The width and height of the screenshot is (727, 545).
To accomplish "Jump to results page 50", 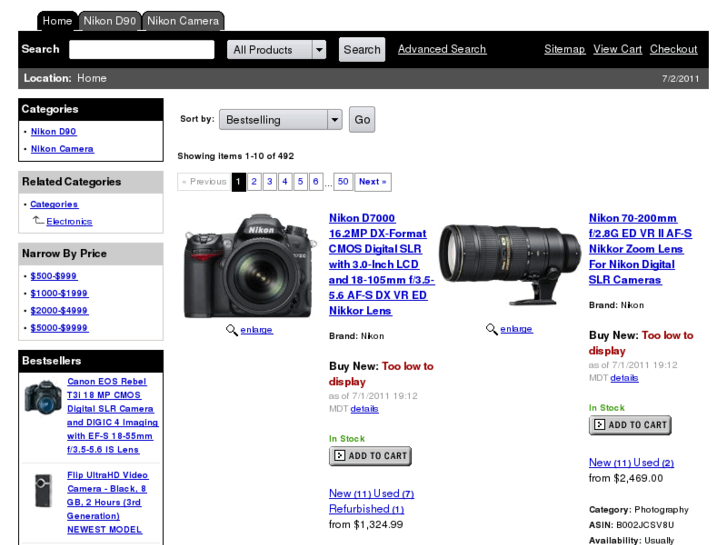I will coord(343,182).
